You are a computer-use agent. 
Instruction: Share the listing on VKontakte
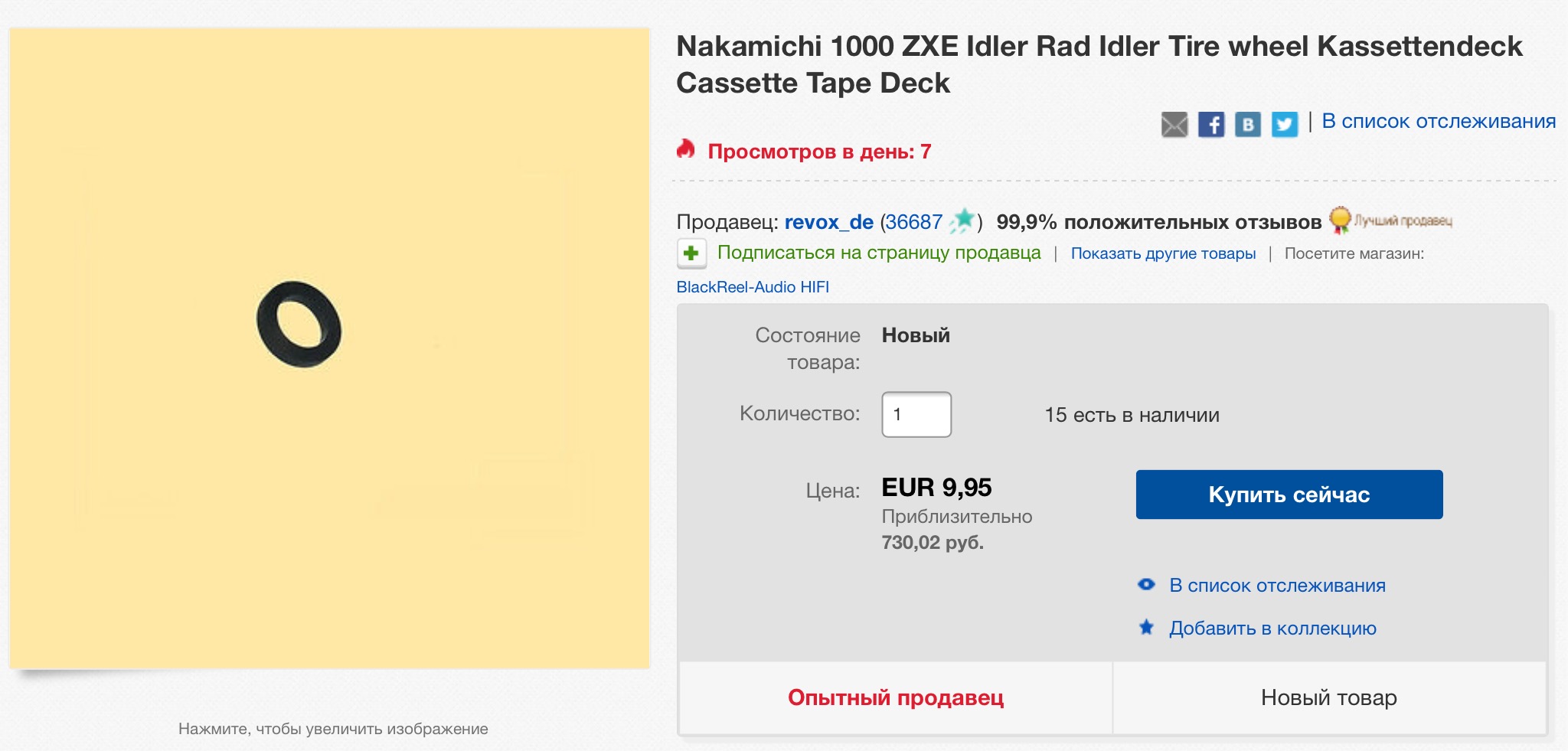click(x=1248, y=124)
